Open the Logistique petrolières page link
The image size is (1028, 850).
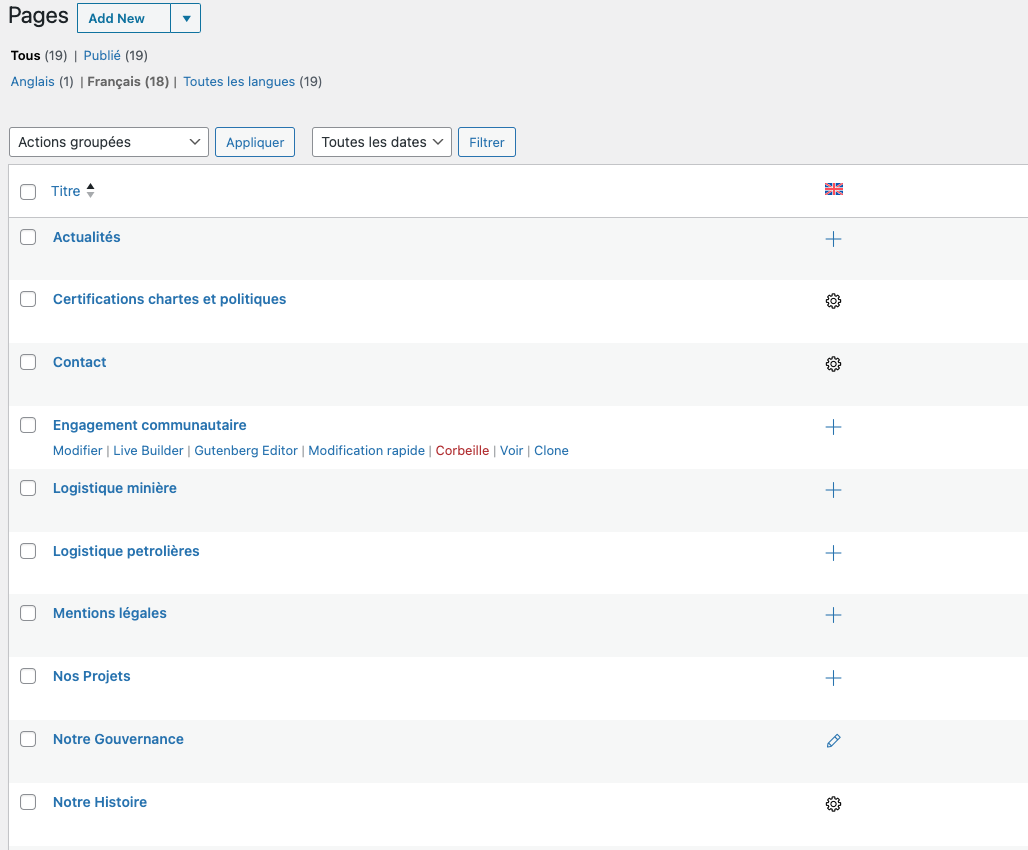coord(126,551)
